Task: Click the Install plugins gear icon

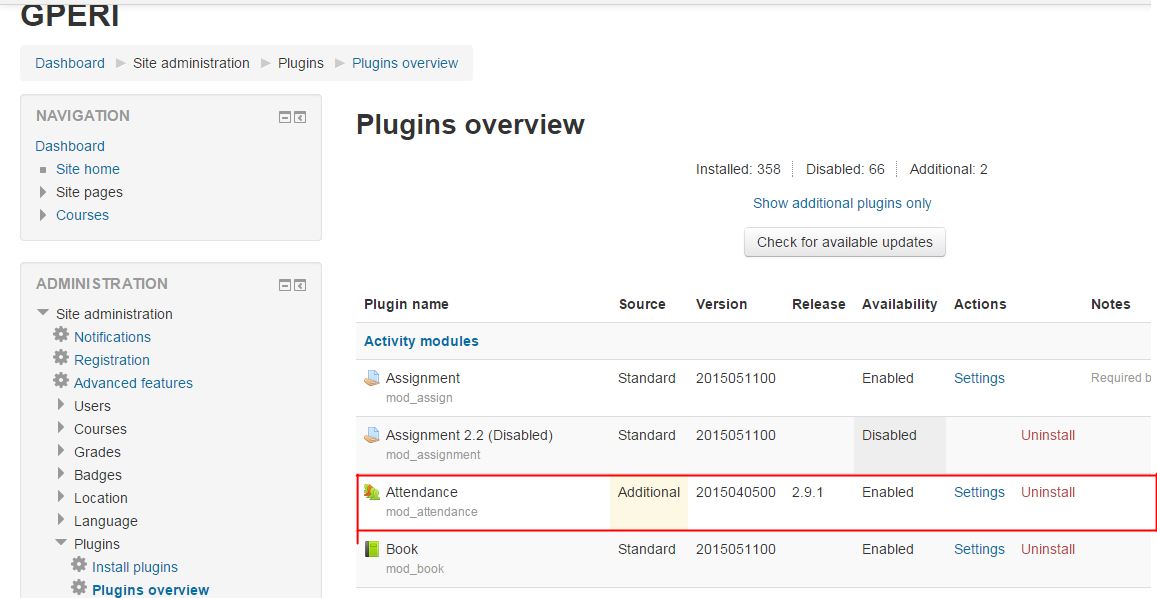Action: [x=79, y=566]
